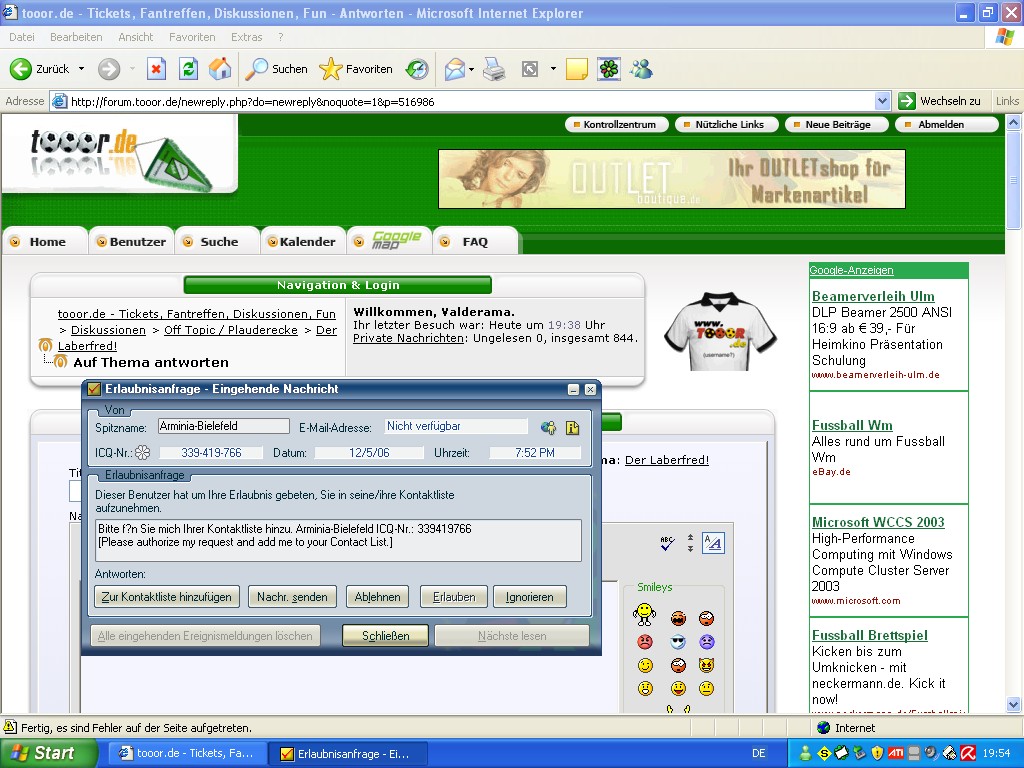Open the Private Nachrichten link
Viewport: 1024px width, 768px height.
409,338
